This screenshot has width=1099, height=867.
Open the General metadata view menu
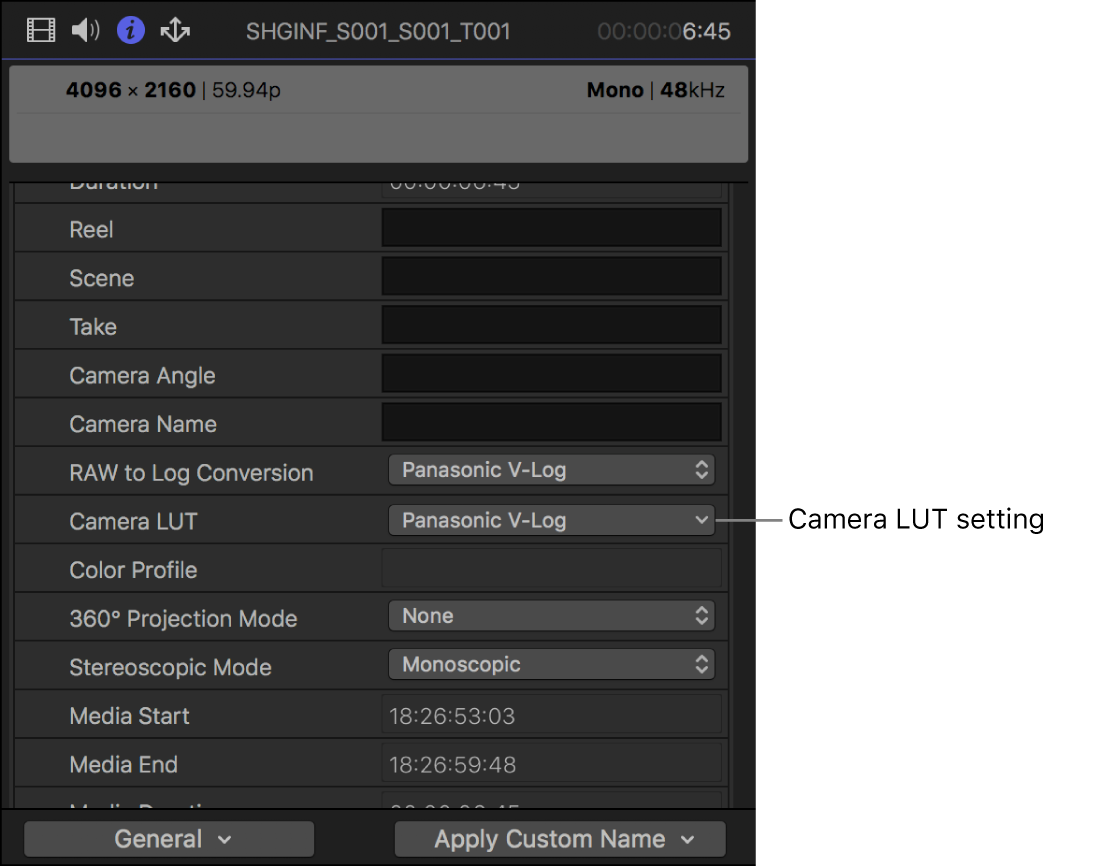168,839
